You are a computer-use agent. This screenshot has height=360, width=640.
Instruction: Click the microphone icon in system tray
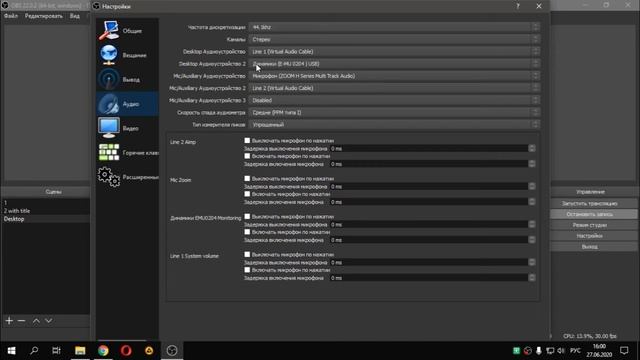pos(539,351)
